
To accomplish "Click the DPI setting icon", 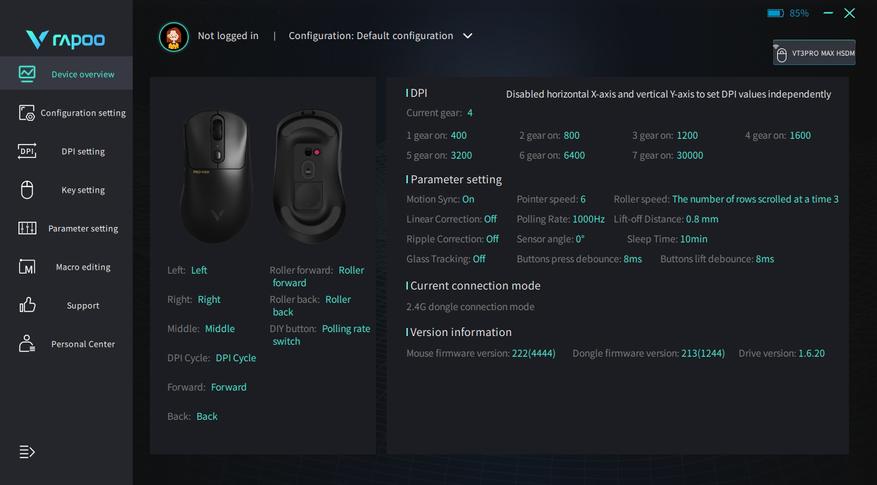I will tap(27, 151).
